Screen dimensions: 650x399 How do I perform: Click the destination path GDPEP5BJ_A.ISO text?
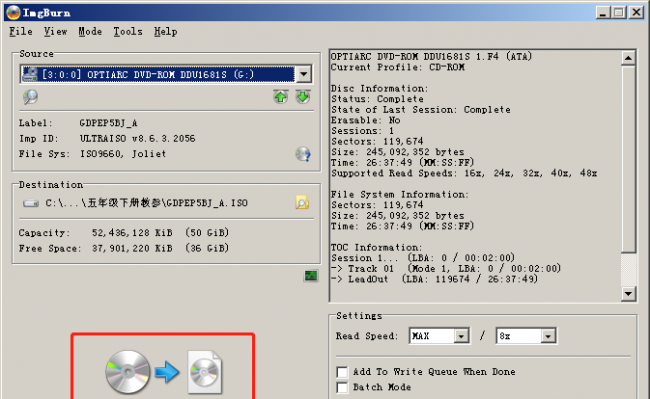click(x=146, y=203)
